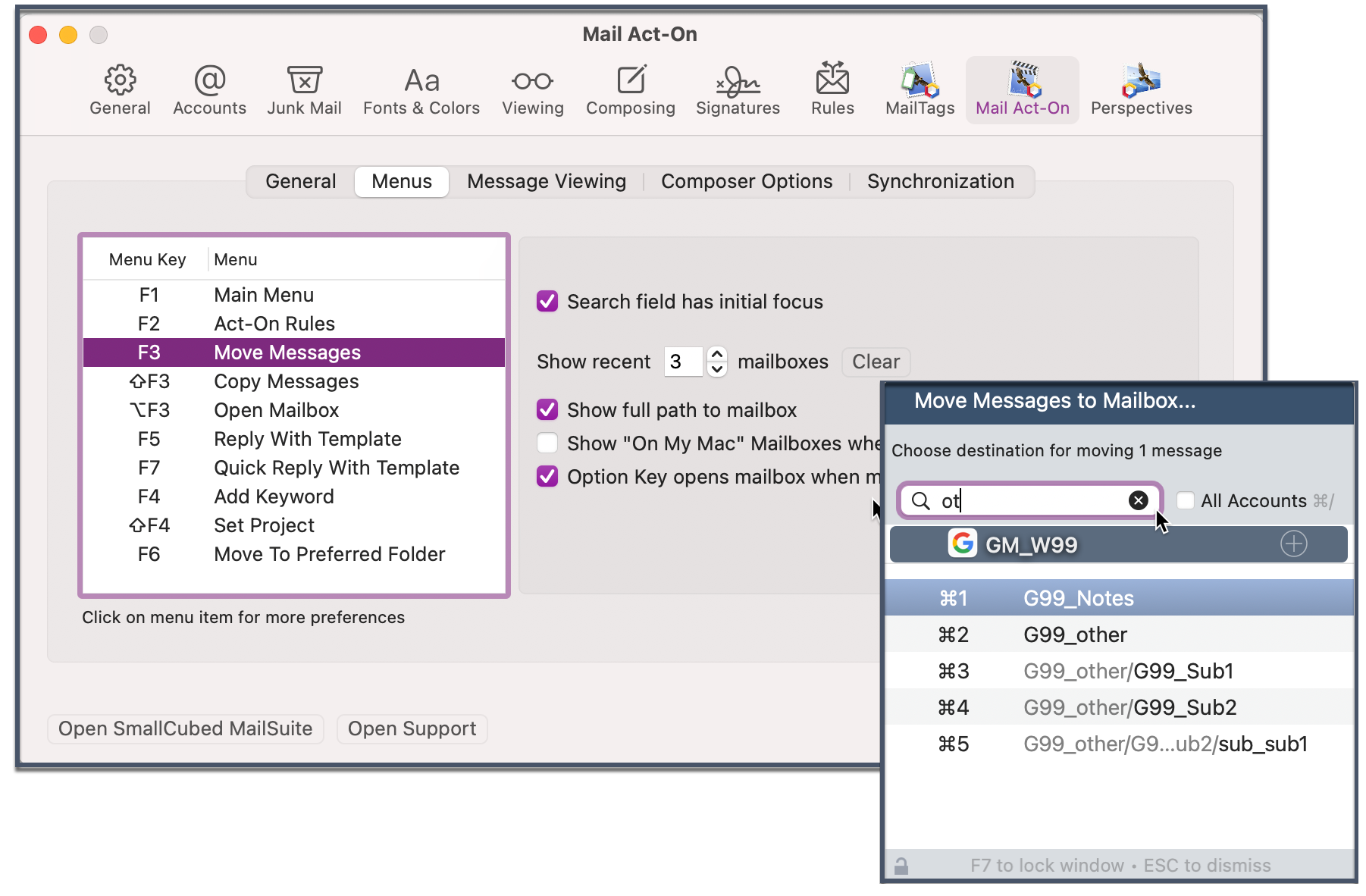Click the yellow minimize window button
The image size is (1366, 896).
point(68,35)
